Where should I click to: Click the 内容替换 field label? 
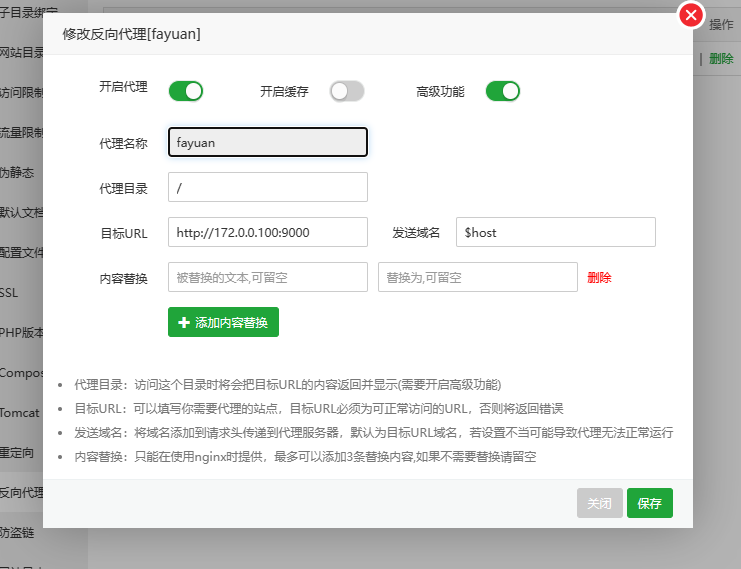coord(123,279)
